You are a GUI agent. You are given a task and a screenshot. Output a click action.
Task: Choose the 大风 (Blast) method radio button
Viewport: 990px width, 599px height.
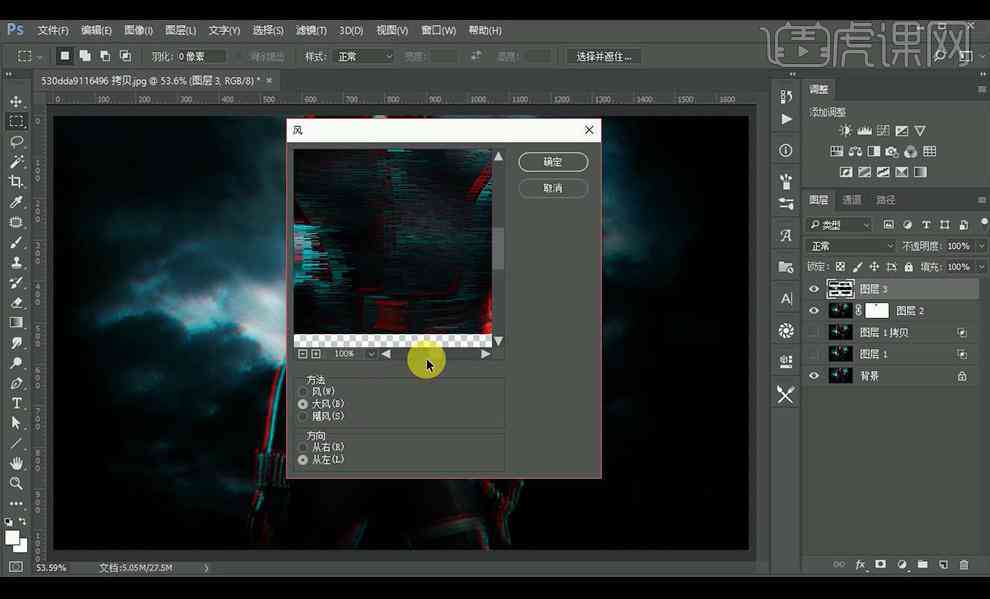(303, 404)
